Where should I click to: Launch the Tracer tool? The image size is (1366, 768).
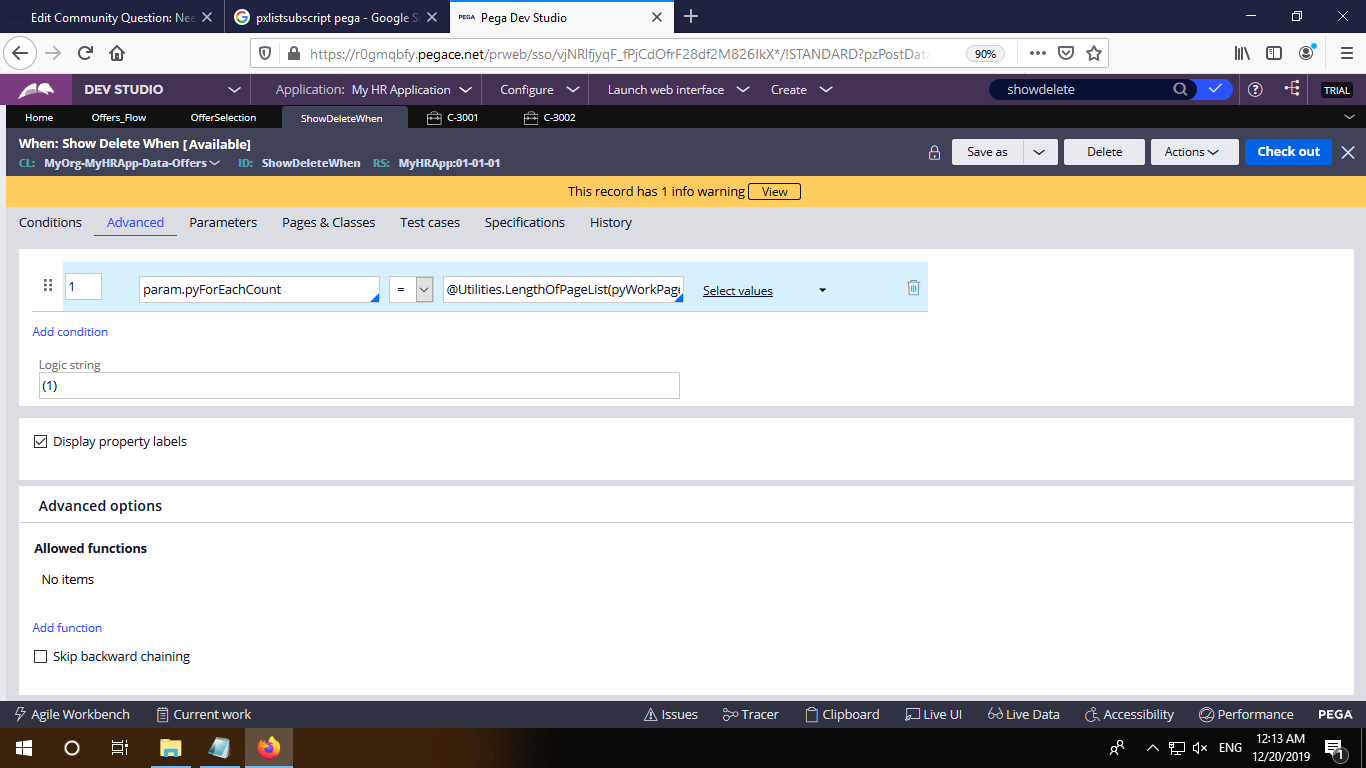coord(751,714)
